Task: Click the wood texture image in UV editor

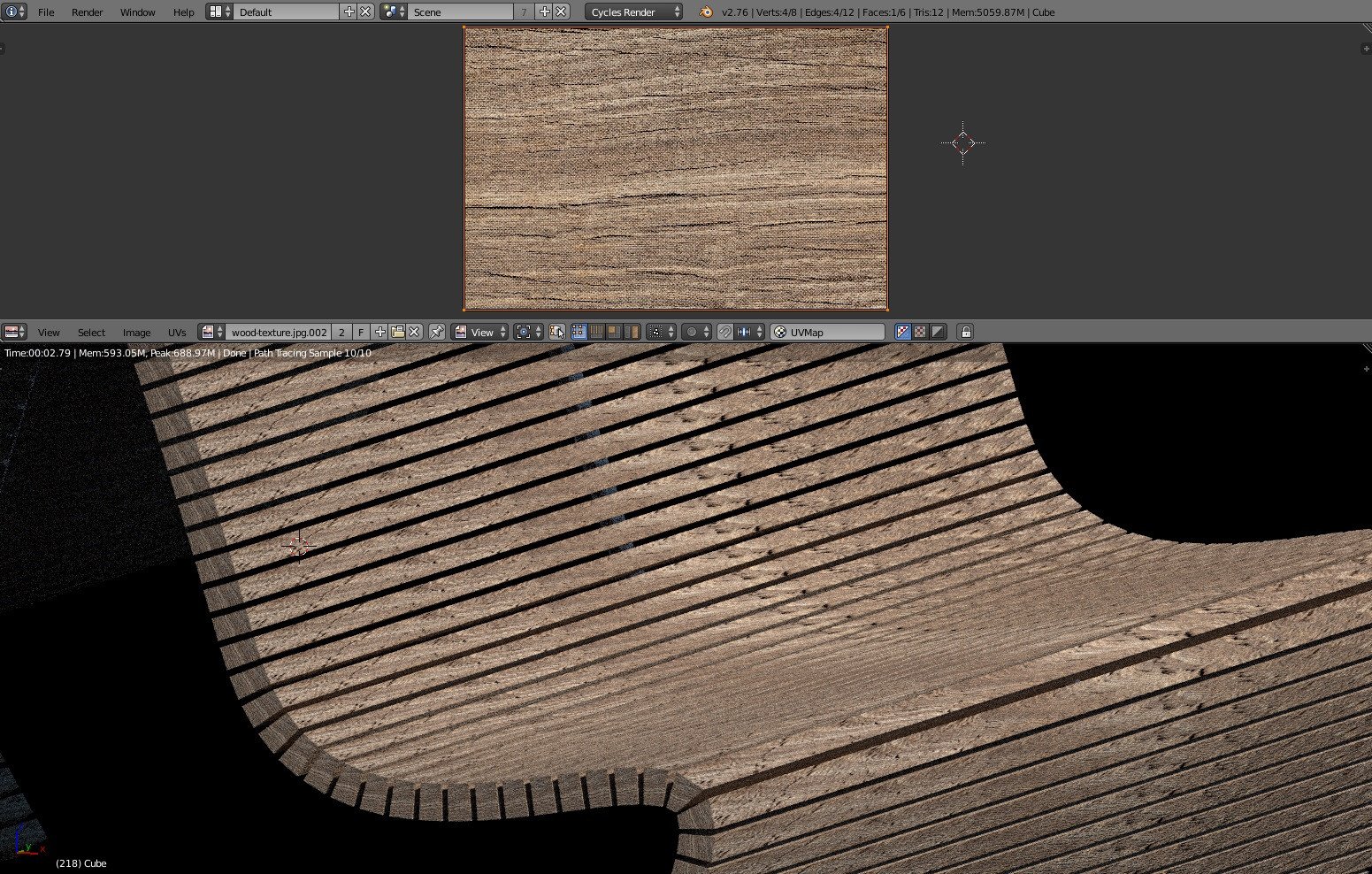Action: click(676, 168)
